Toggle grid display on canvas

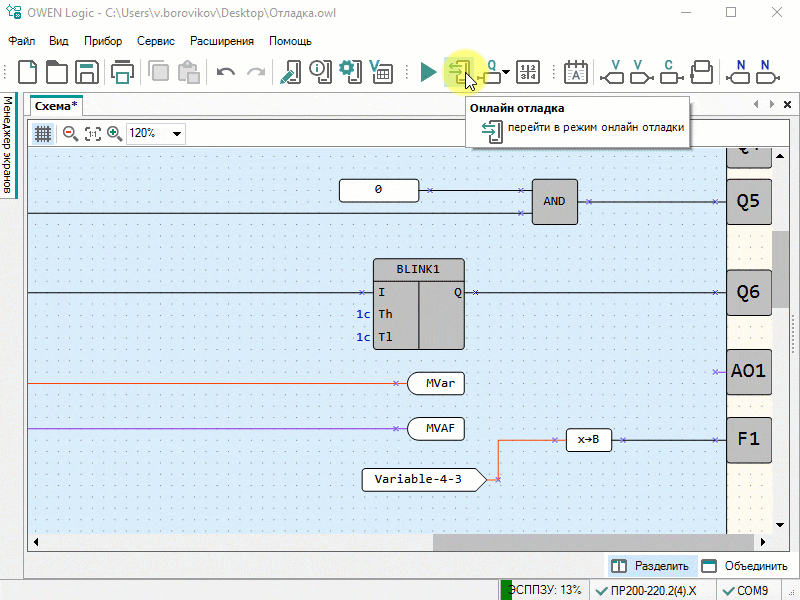point(43,133)
